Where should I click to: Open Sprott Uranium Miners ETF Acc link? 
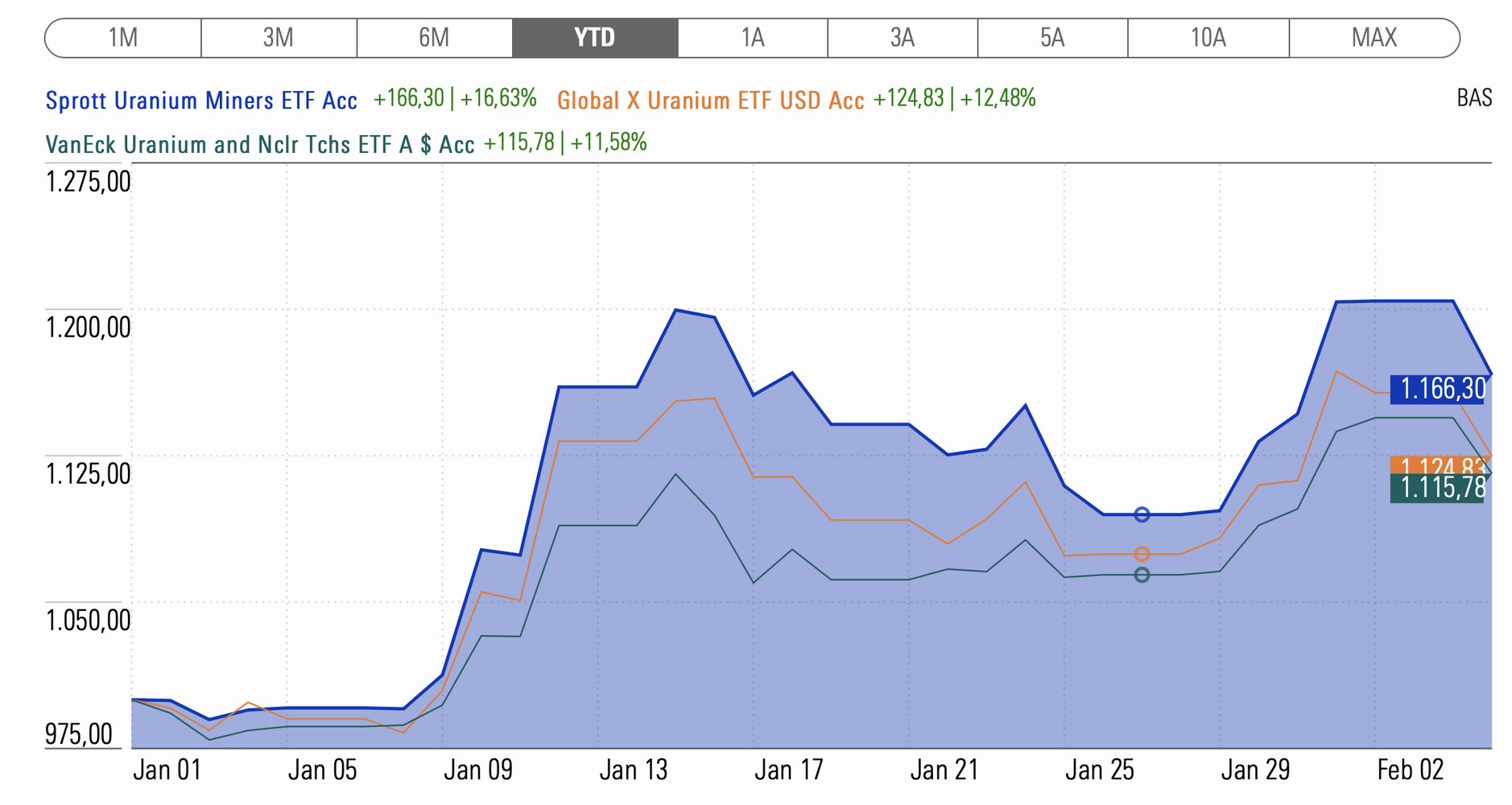201,101
